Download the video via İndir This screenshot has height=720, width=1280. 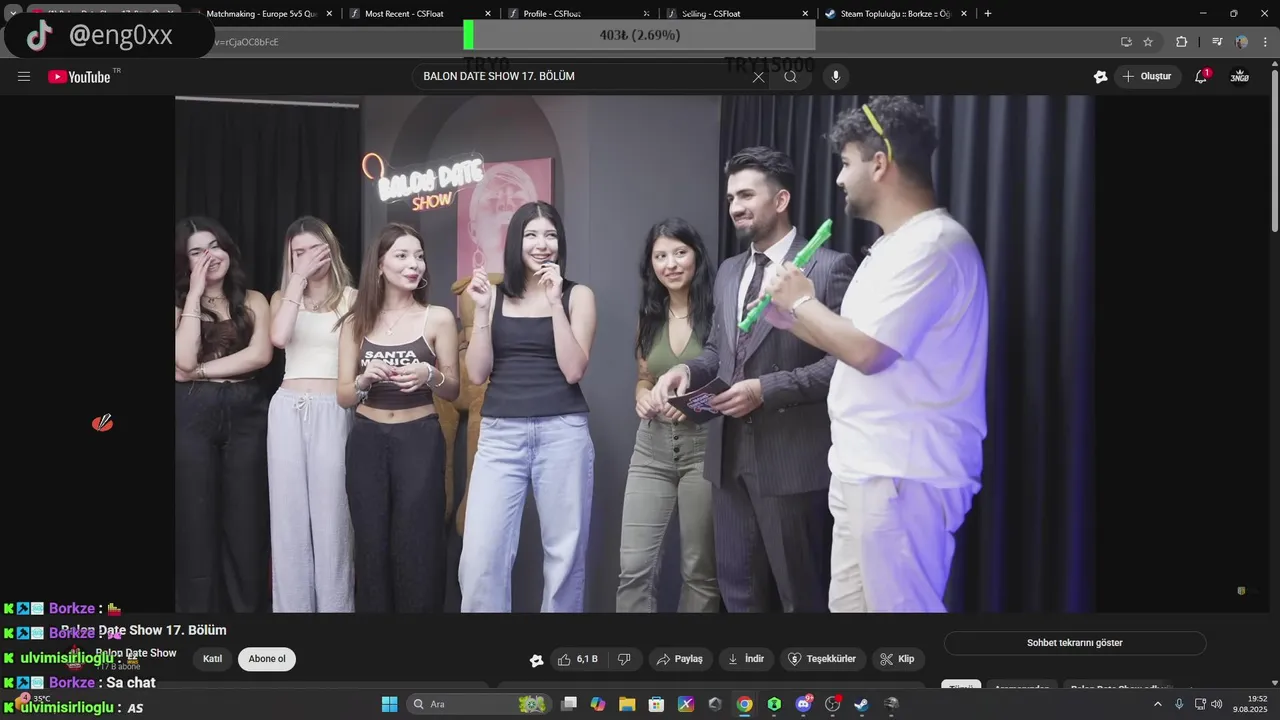tap(746, 659)
